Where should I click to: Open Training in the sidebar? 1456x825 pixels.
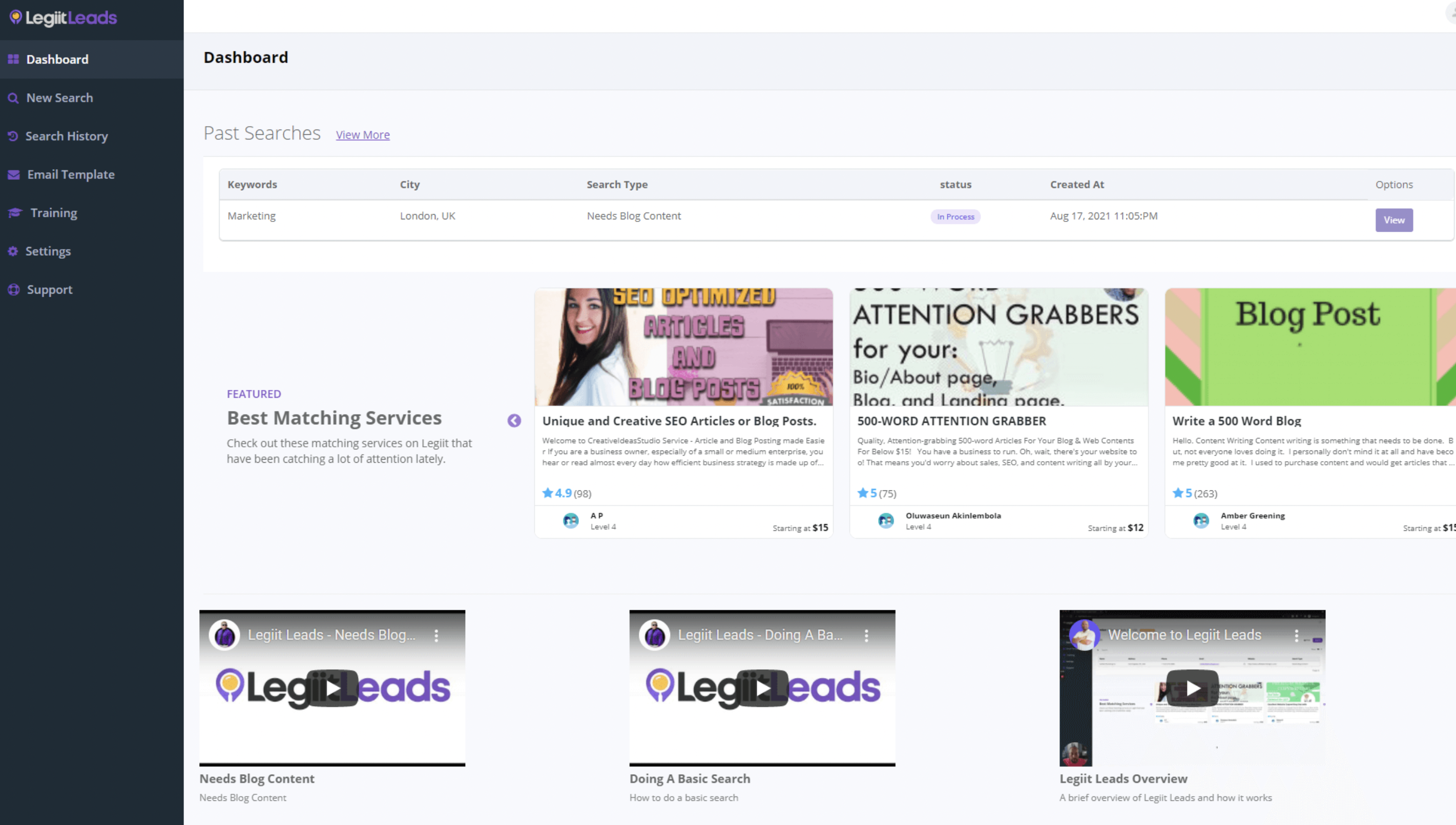point(92,213)
